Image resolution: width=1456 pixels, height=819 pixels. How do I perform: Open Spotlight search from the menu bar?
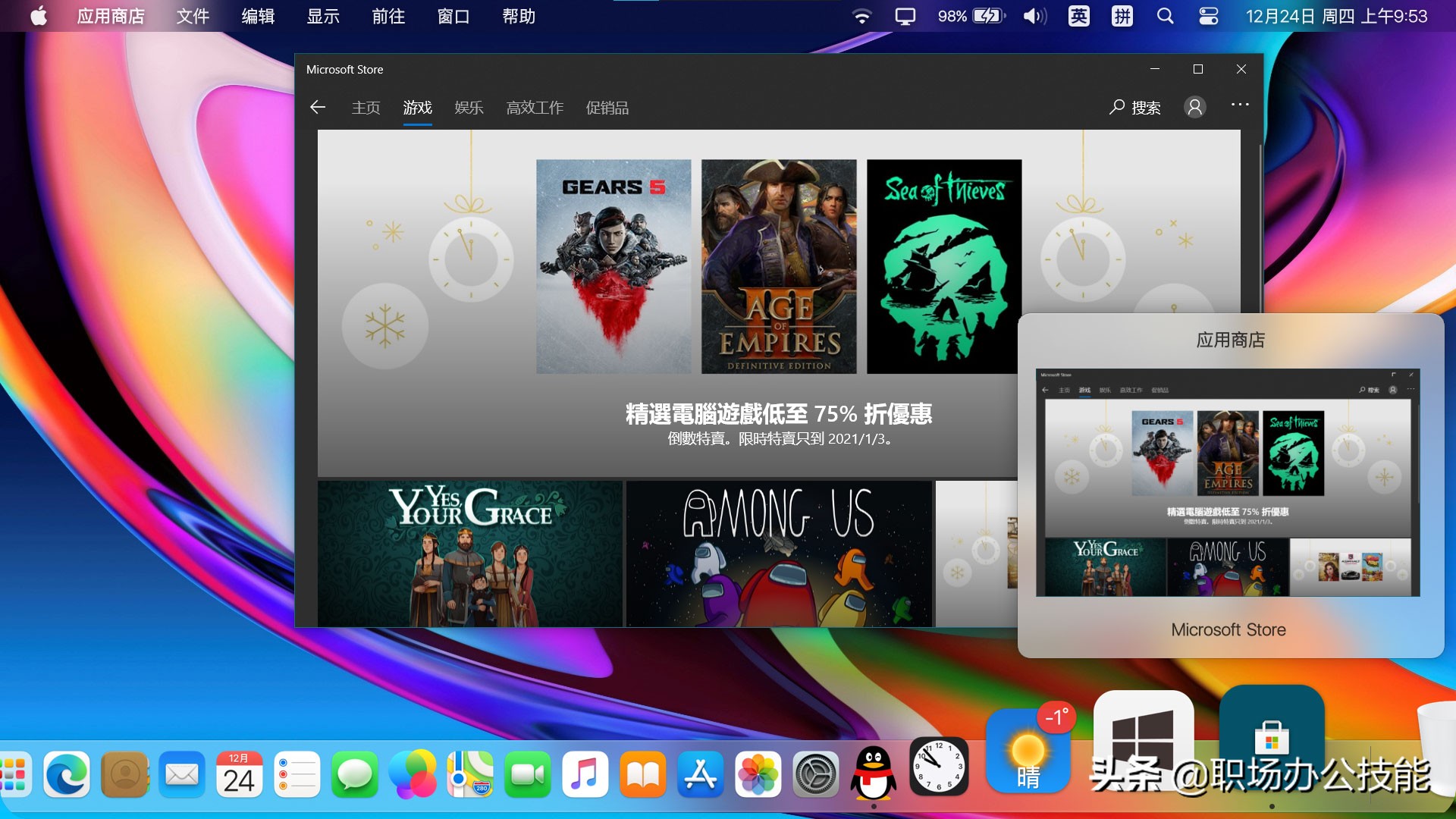pos(1165,15)
